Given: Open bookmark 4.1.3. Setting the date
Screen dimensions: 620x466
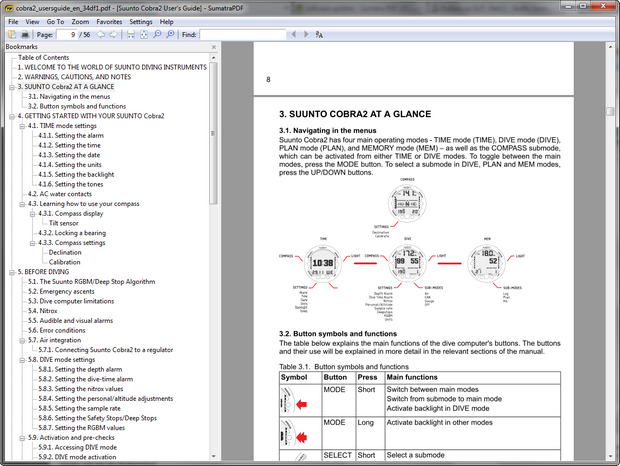Looking at the screenshot, I should [69, 155].
